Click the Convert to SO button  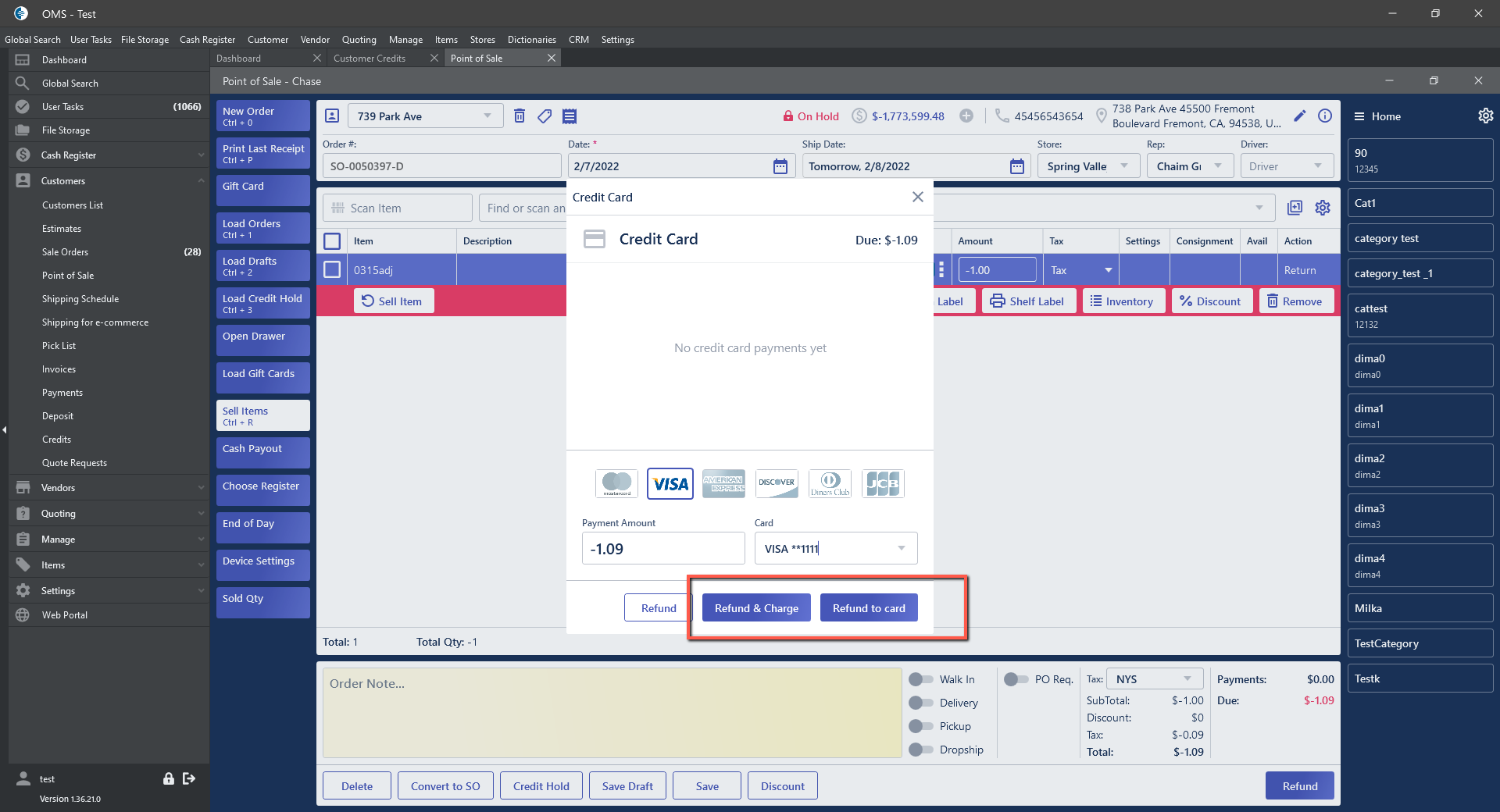pos(445,786)
